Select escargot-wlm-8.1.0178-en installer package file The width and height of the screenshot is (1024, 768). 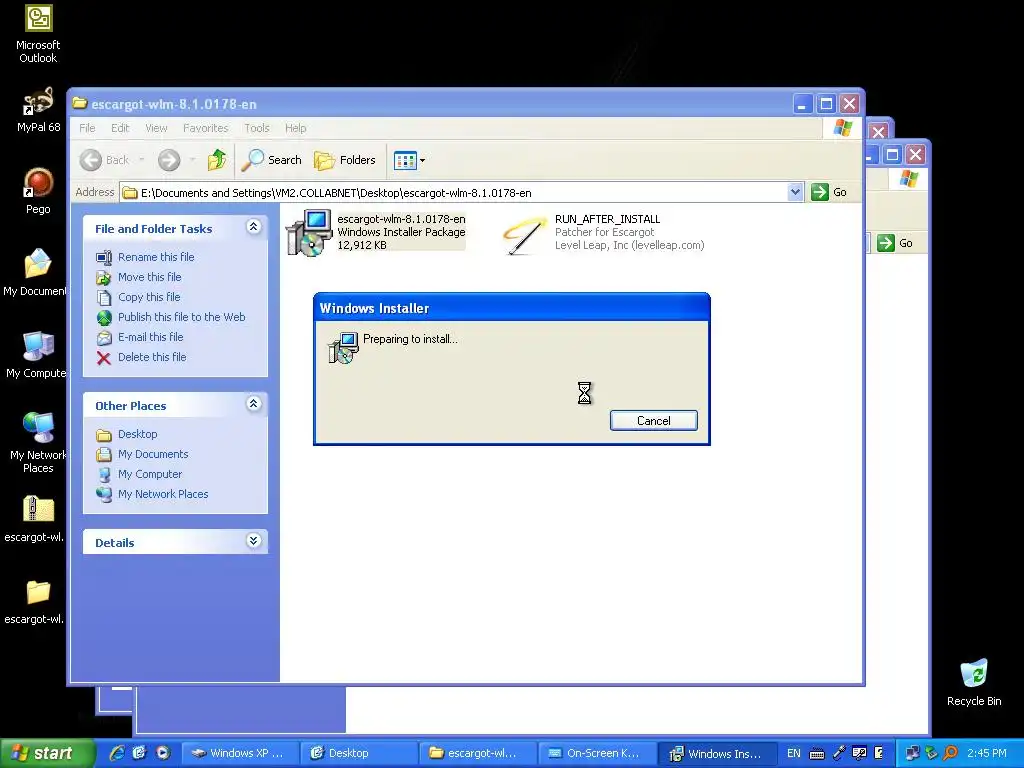click(x=376, y=232)
